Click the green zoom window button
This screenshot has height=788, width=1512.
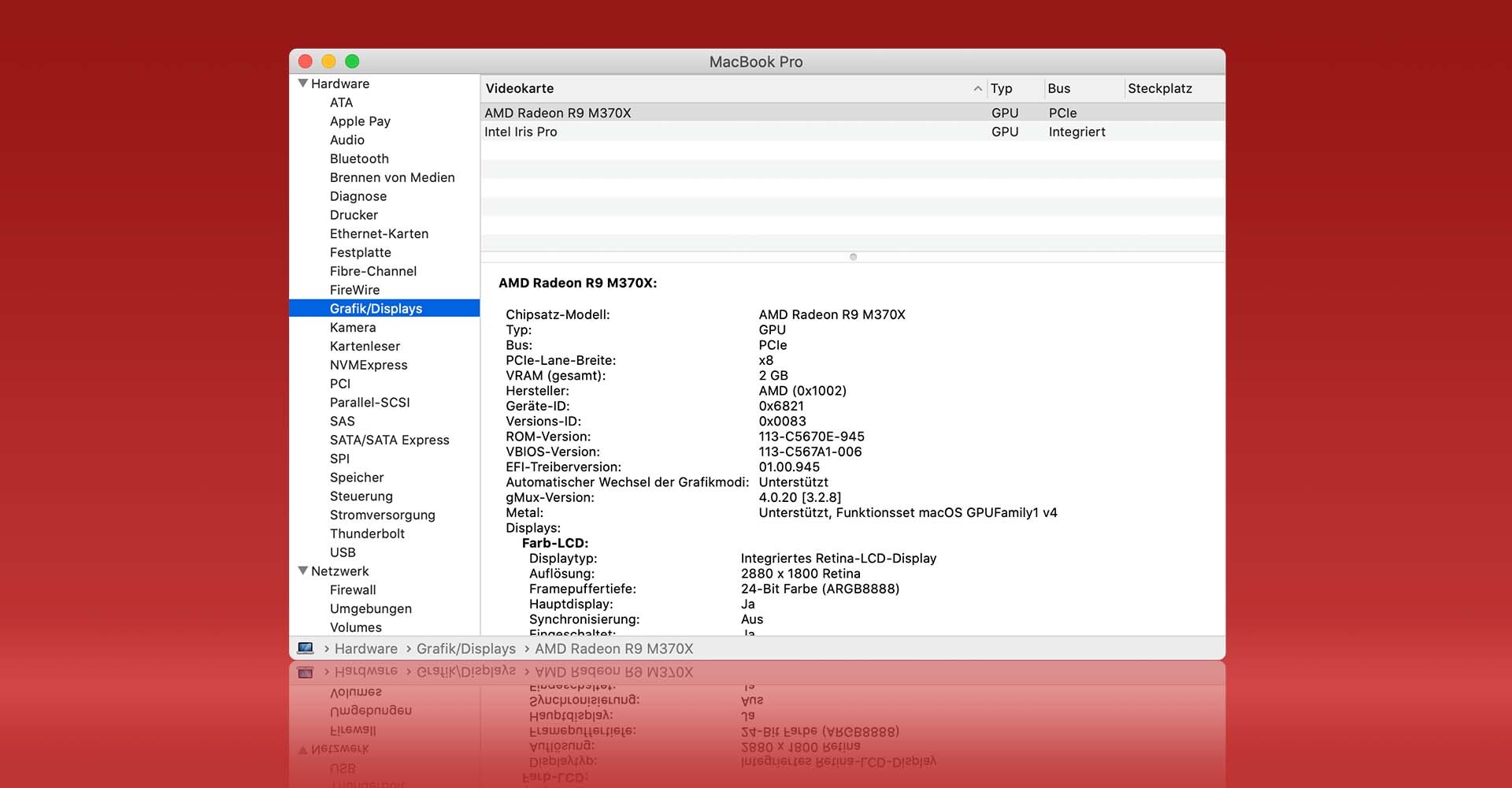pyautogui.click(x=352, y=61)
